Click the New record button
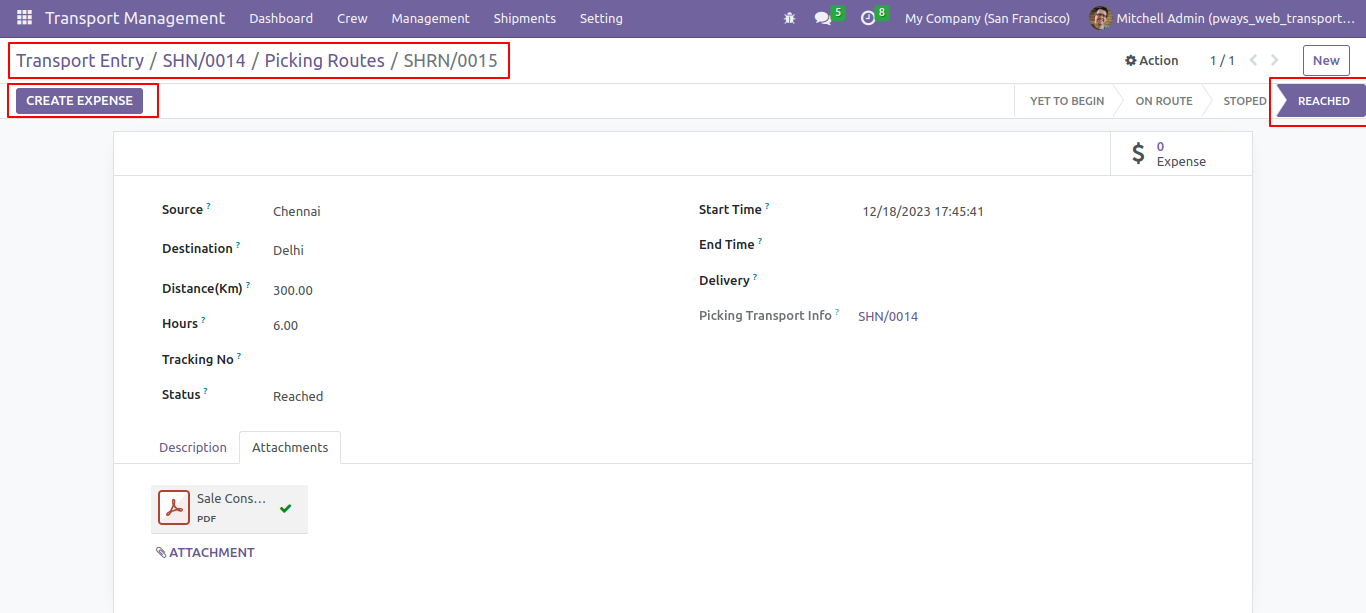 coord(1326,60)
